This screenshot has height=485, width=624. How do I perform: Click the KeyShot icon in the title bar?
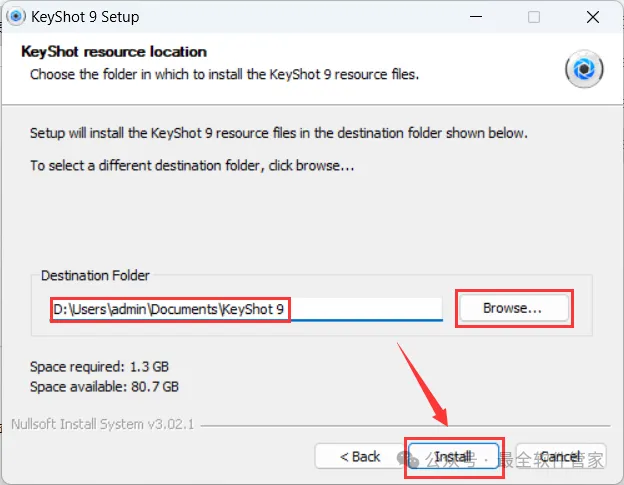pyautogui.click(x=16, y=16)
